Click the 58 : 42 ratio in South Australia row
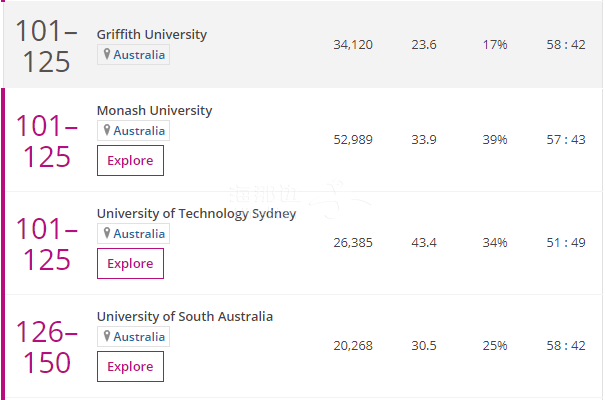 click(x=566, y=346)
